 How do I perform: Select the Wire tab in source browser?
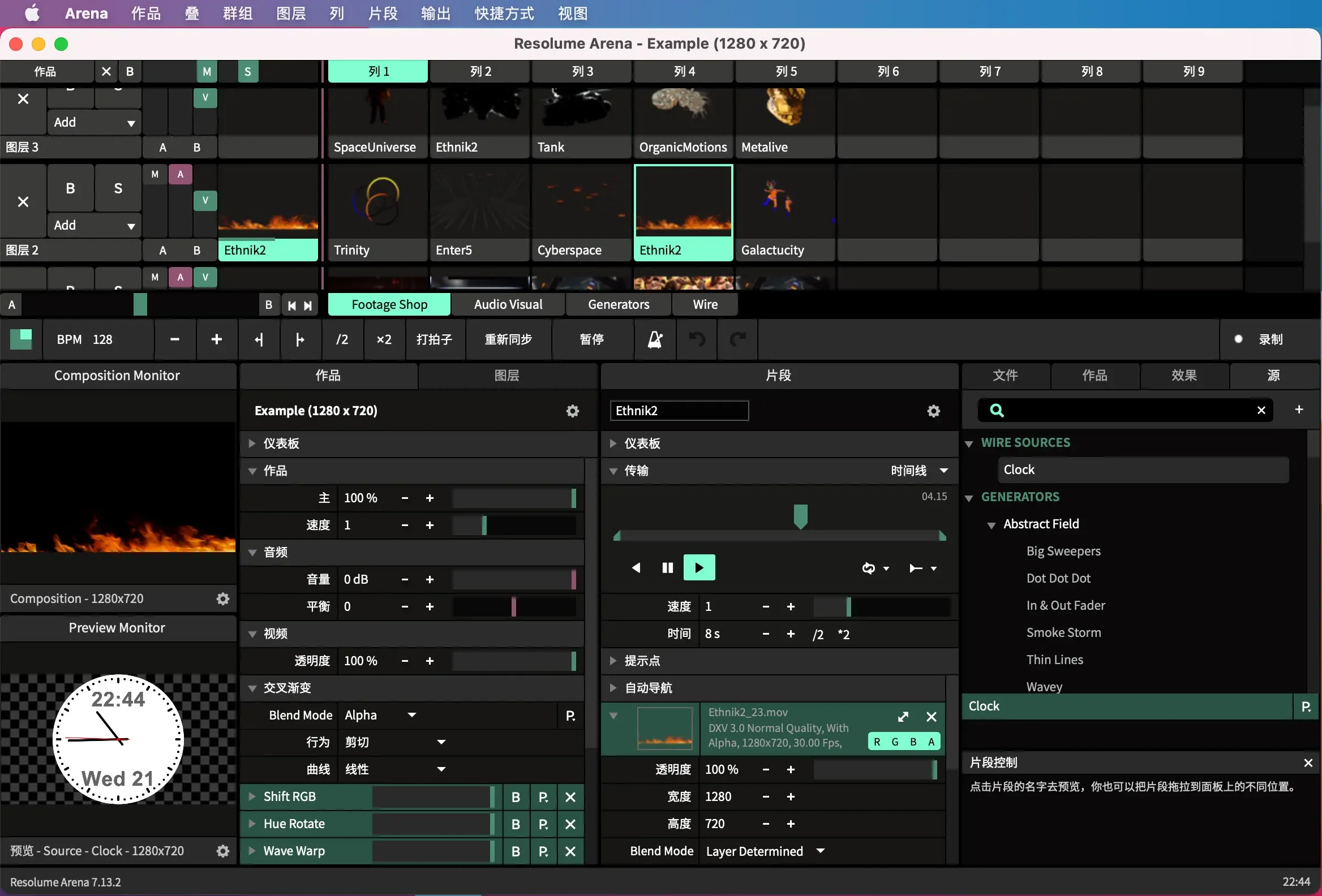point(705,303)
